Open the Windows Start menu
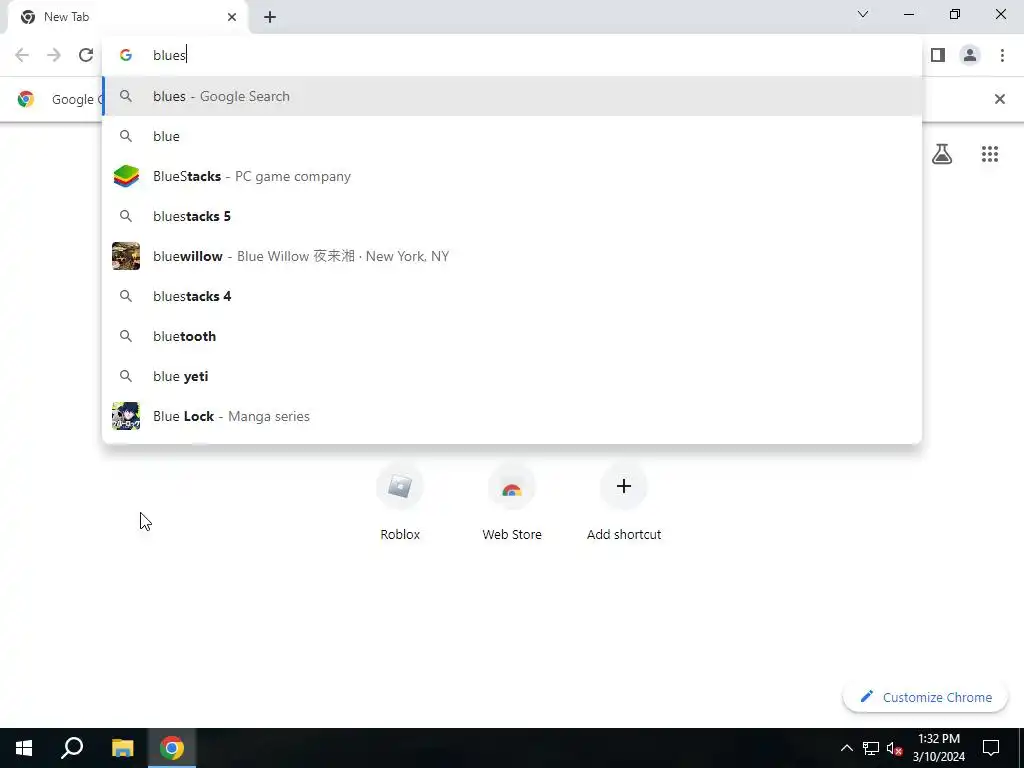The width and height of the screenshot is (1024, 768). tap(24, 748)
